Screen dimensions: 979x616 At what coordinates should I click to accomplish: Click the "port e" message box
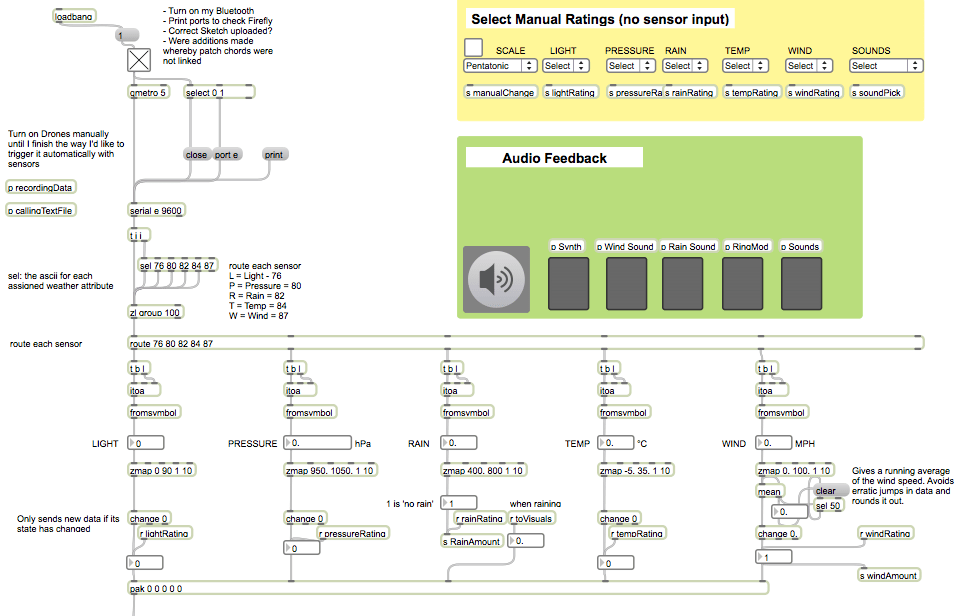(x=227, y=155)
